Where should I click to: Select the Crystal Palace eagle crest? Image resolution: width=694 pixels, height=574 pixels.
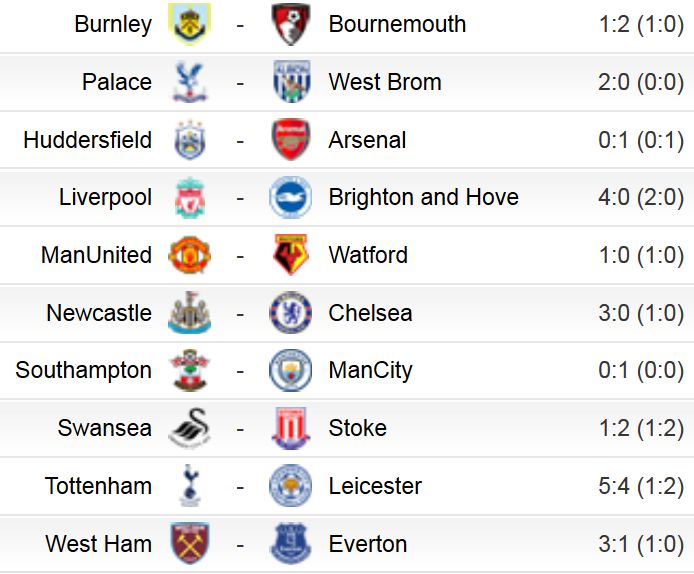click(189, 82)
